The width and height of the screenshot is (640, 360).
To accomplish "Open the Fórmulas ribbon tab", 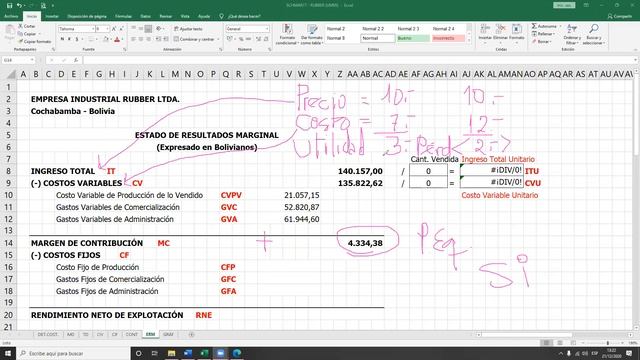I will 123,16.
